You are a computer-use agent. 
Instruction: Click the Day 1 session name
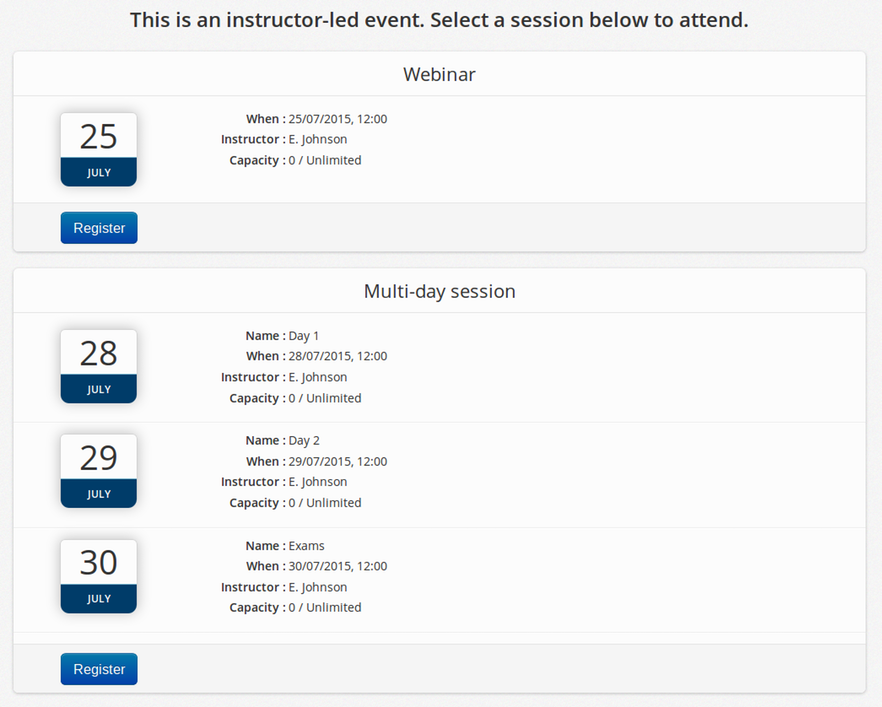304,336
